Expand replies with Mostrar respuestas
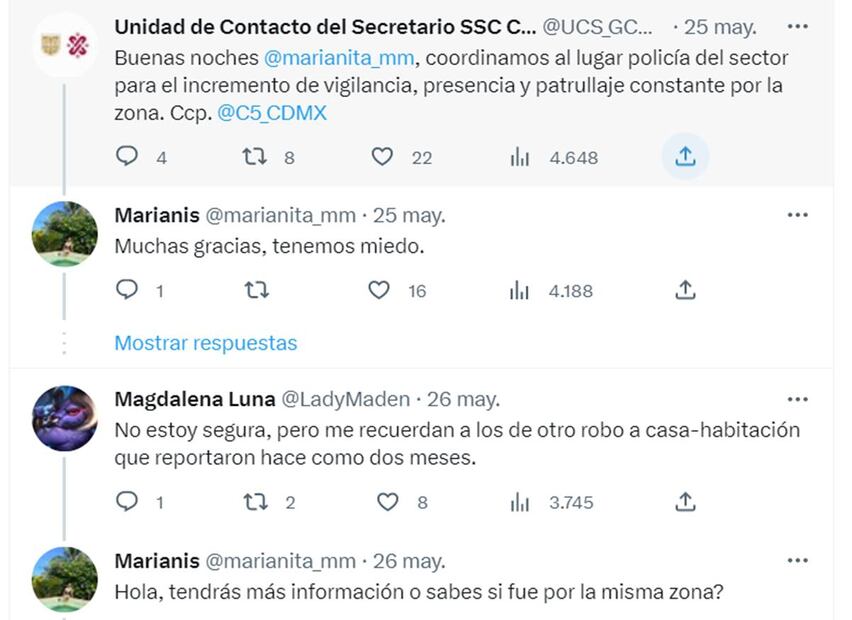Viewport: 852px width, 620px height. [x=205, y=343]
